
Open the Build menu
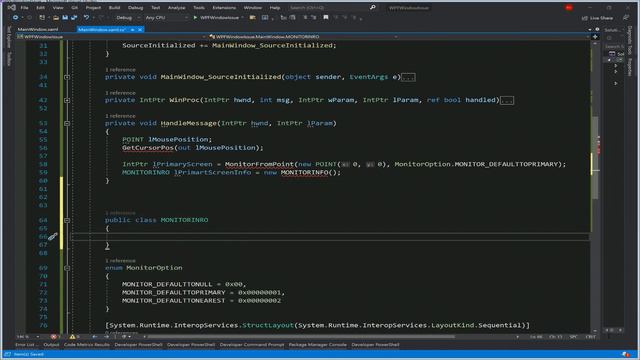click(x=114, y=7)
